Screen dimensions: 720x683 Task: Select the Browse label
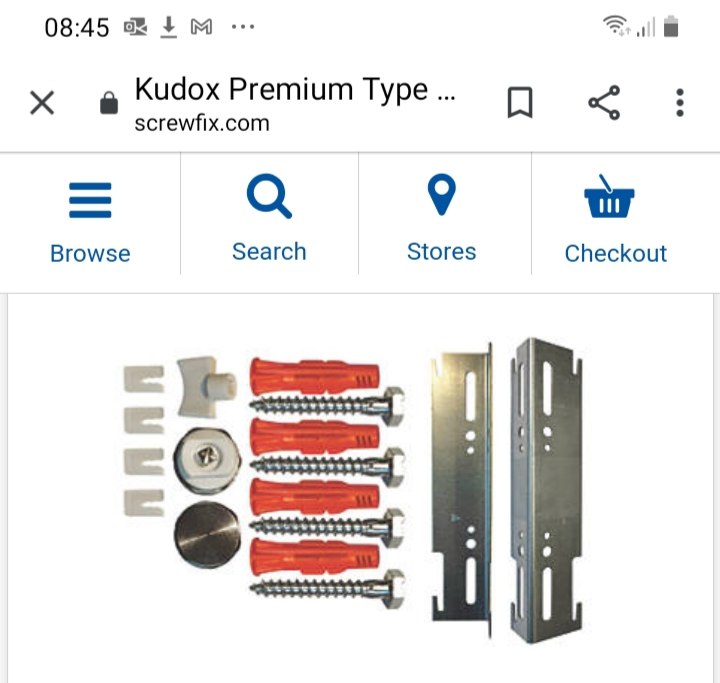90,254
